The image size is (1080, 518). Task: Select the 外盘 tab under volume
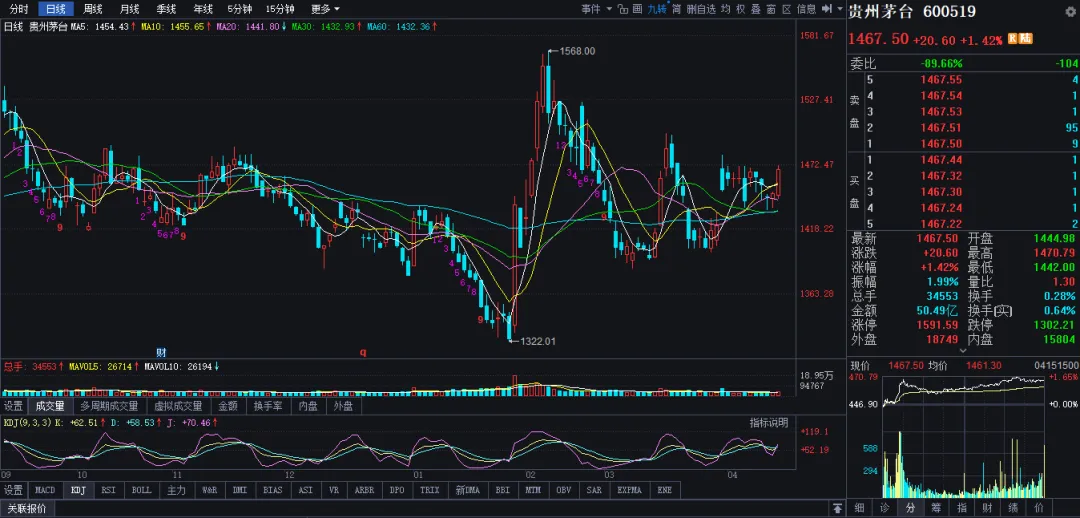tap(343, 406)
